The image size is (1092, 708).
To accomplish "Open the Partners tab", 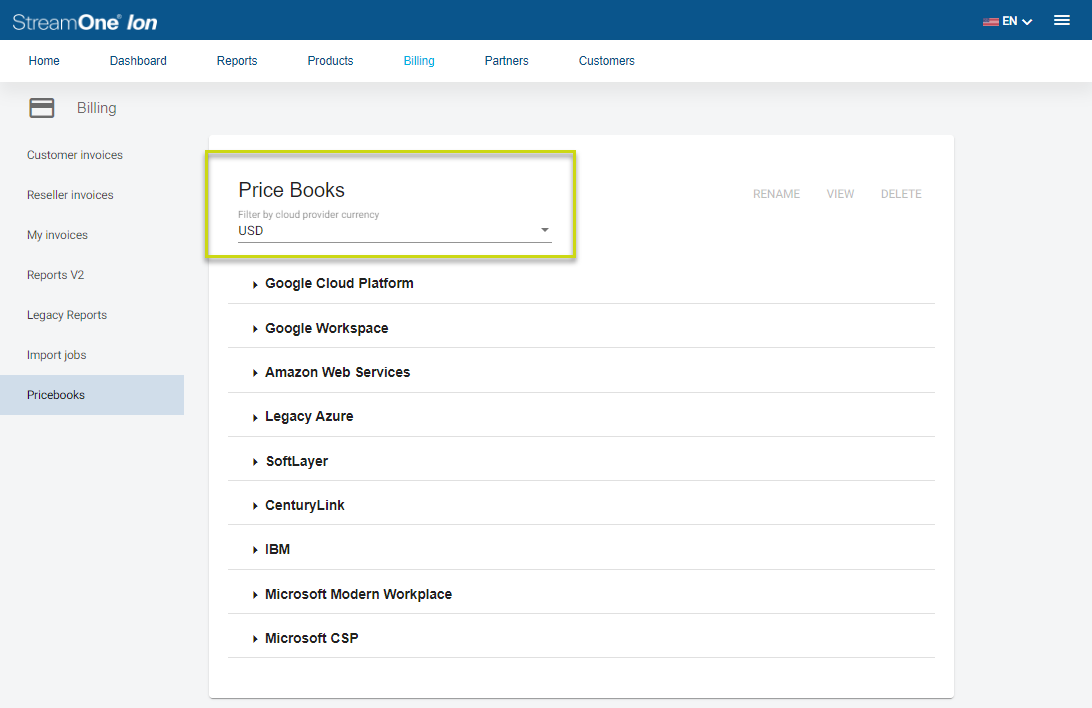I will 506,61.
